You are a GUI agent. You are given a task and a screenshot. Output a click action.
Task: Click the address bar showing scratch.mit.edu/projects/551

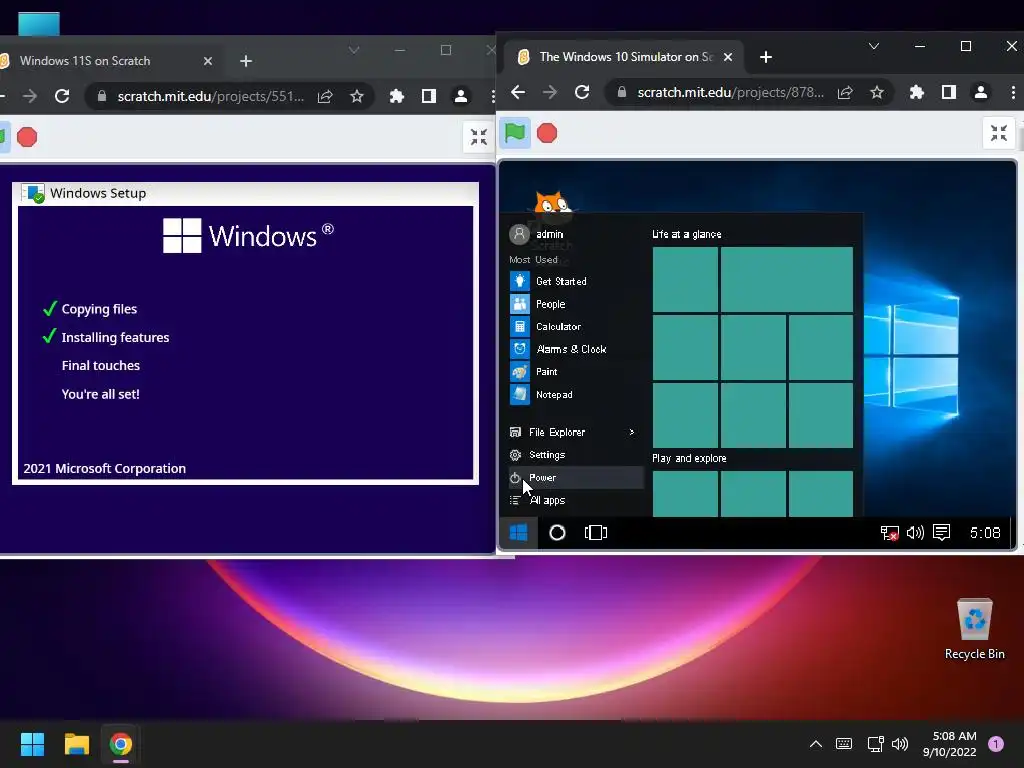[x=210, y=96]
